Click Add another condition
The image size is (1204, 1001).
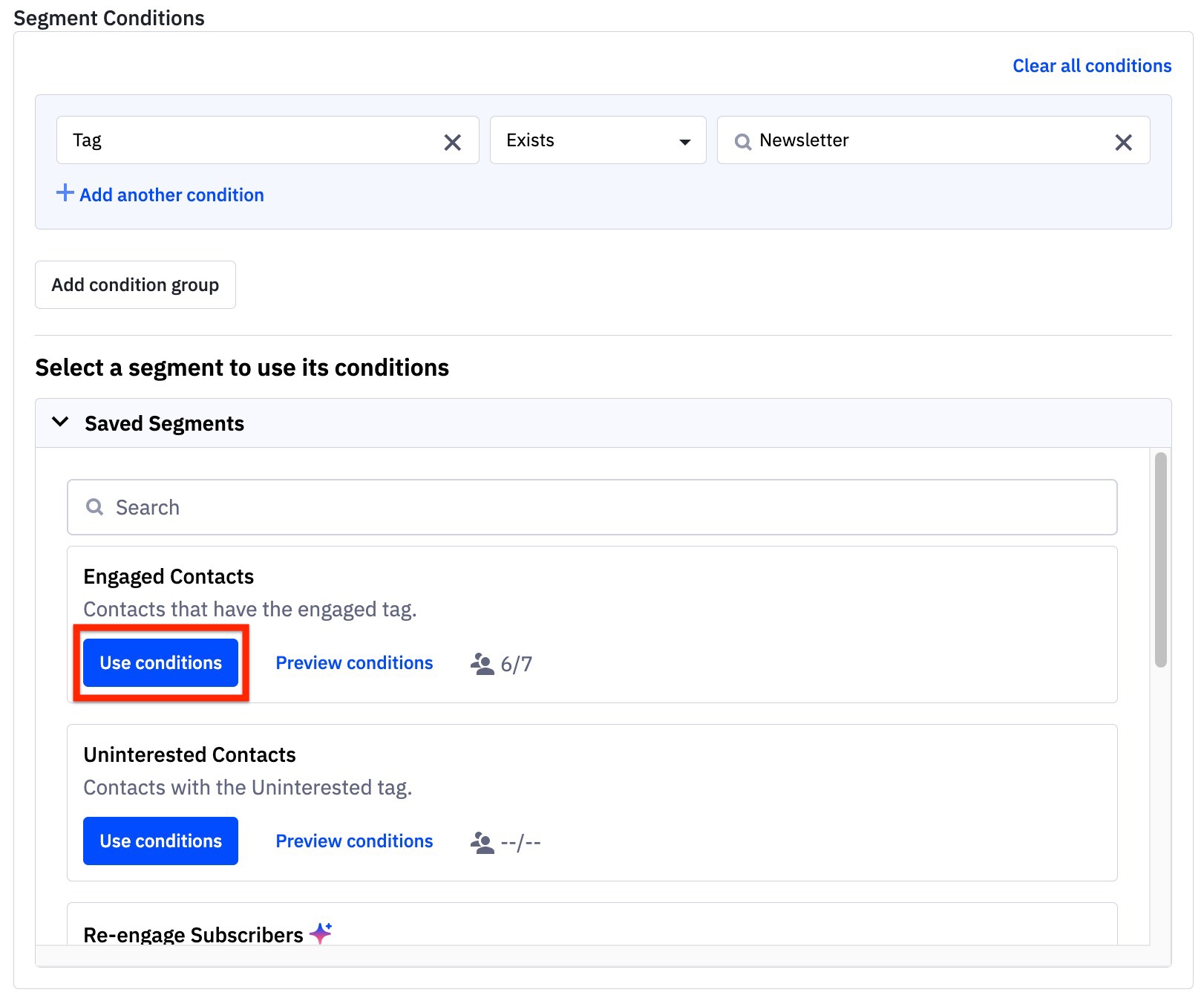[x=171, y=195]
